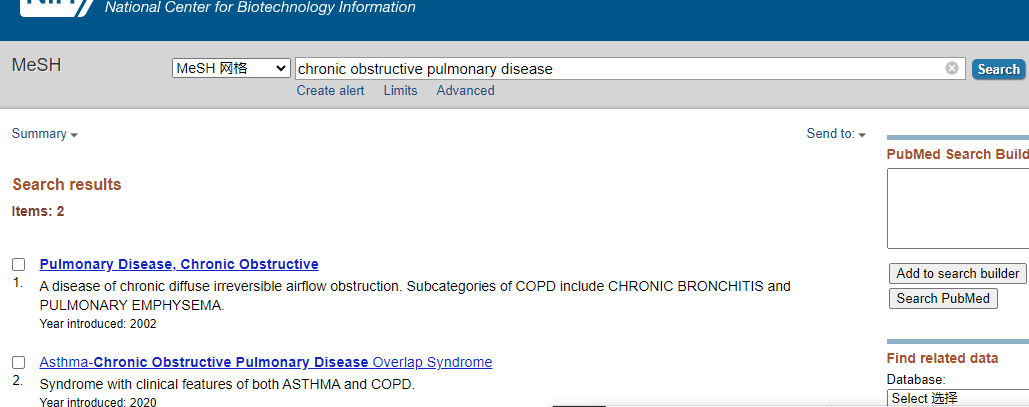Click inside the PubMed Search Builder text area
Image resolution: width=1029 pixels, height=407 pixels.
click(x=958, y=209)
